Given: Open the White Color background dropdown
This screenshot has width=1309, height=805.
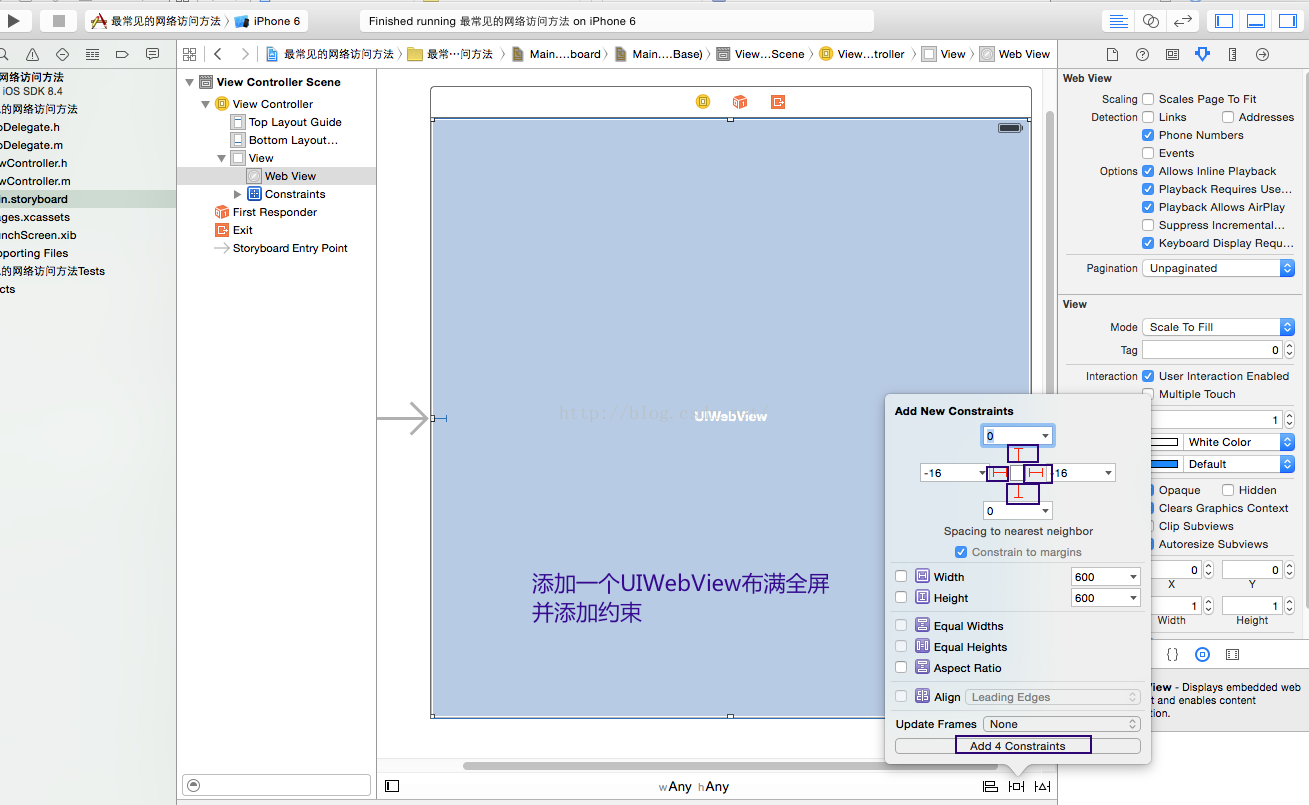Looking at the screenshot, I should click(x=1239, y=442).
